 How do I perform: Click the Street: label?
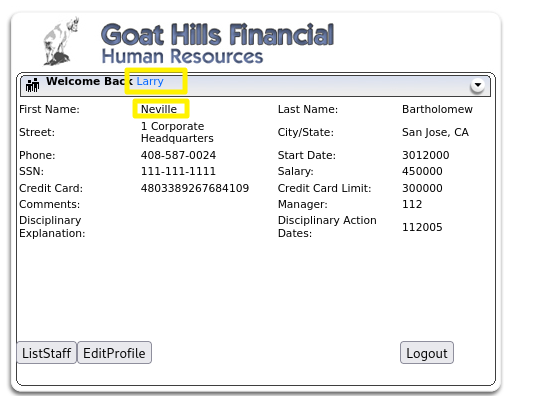[37, 132]
